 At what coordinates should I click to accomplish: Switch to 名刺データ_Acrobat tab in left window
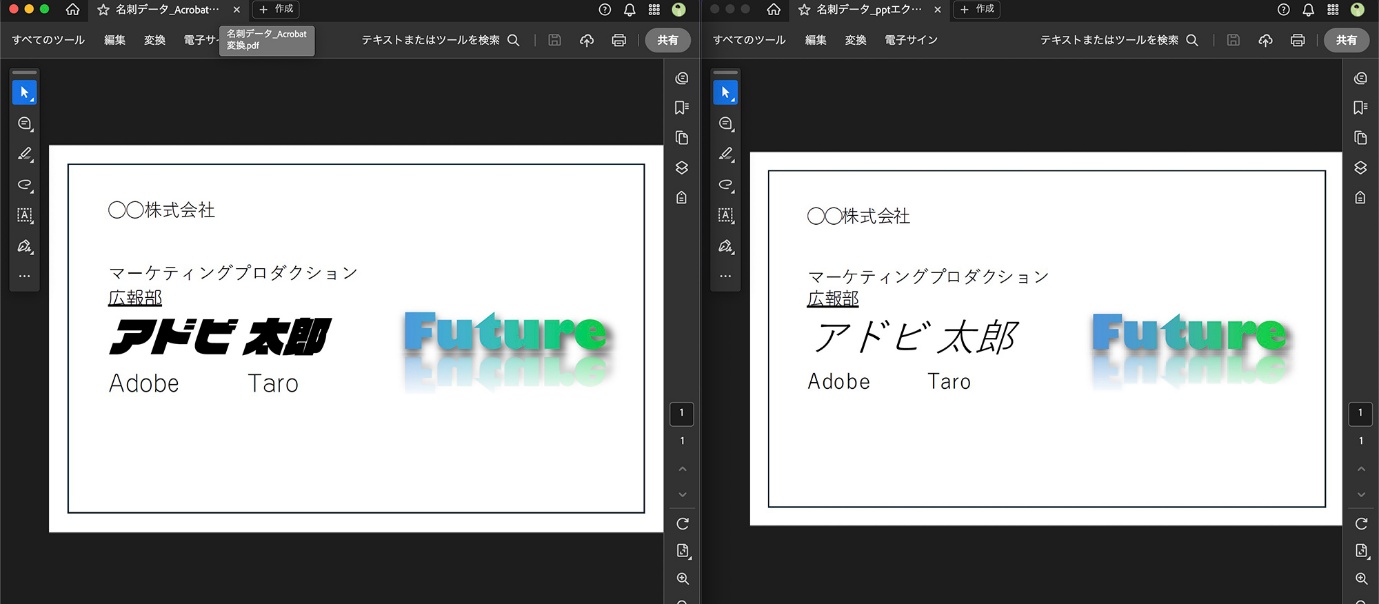coord(168,9)
